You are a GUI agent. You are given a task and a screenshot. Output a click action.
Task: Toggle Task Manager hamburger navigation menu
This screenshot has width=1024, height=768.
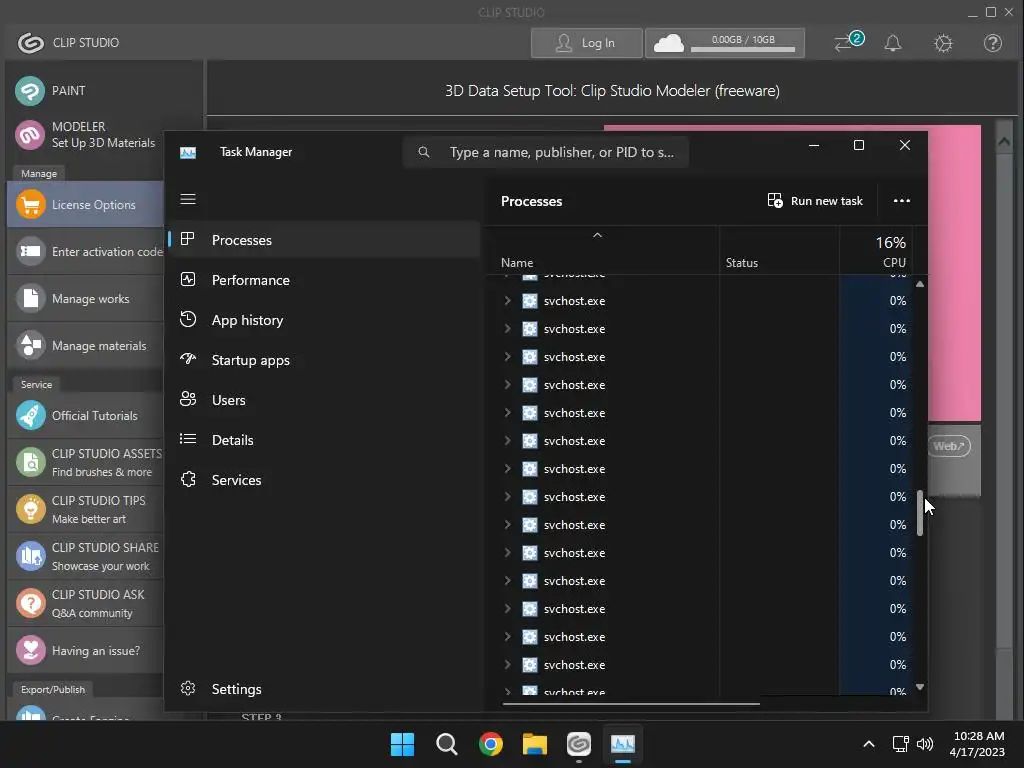[x=188, y=199]
